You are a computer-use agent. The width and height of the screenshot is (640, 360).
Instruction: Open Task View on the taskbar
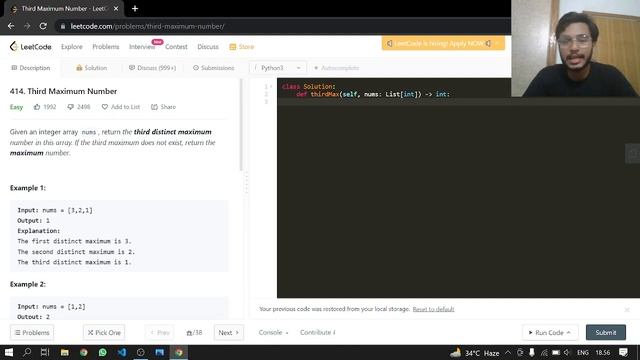click(45, 353)
